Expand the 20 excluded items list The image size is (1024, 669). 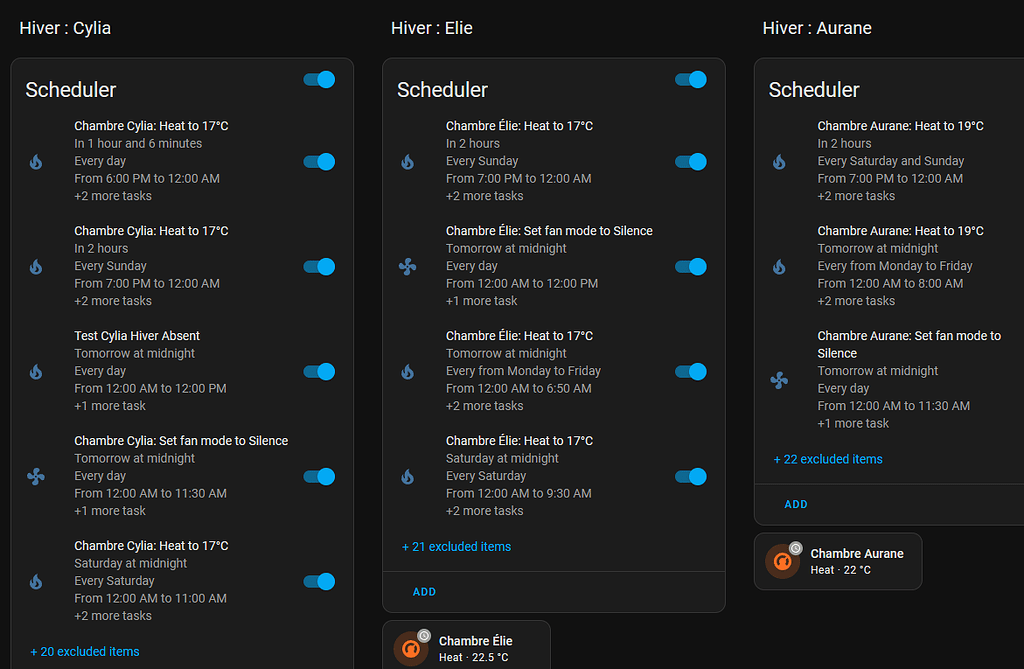[85, 651]
